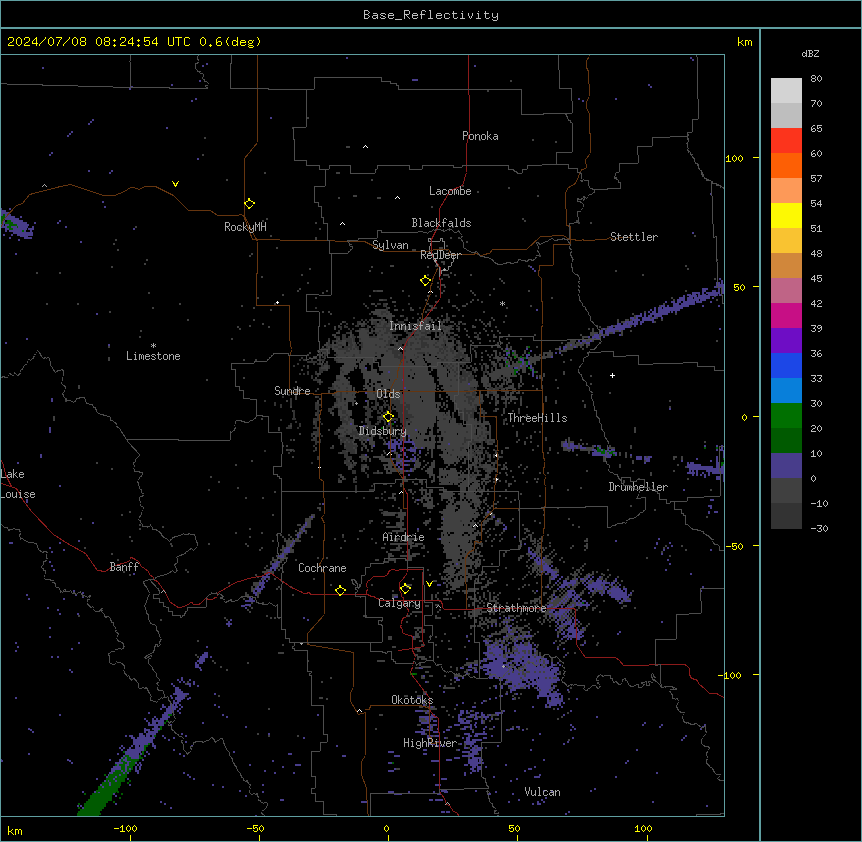
Task: Click the Cochrane city label
Action: (x=322, y=568)
